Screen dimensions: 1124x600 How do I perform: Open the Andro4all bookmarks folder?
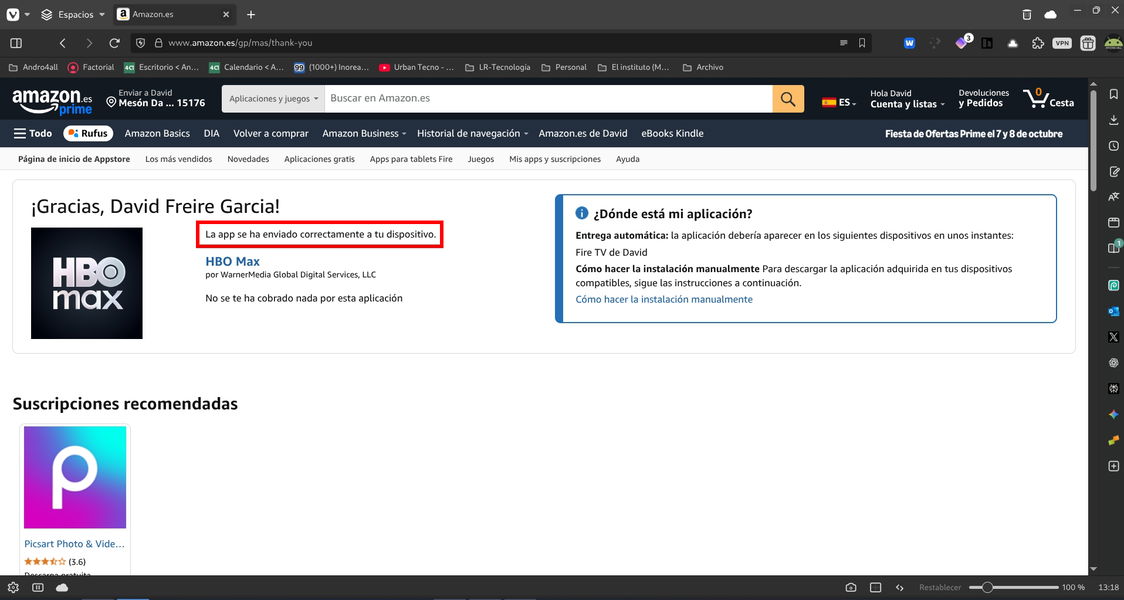pos(33,67)
